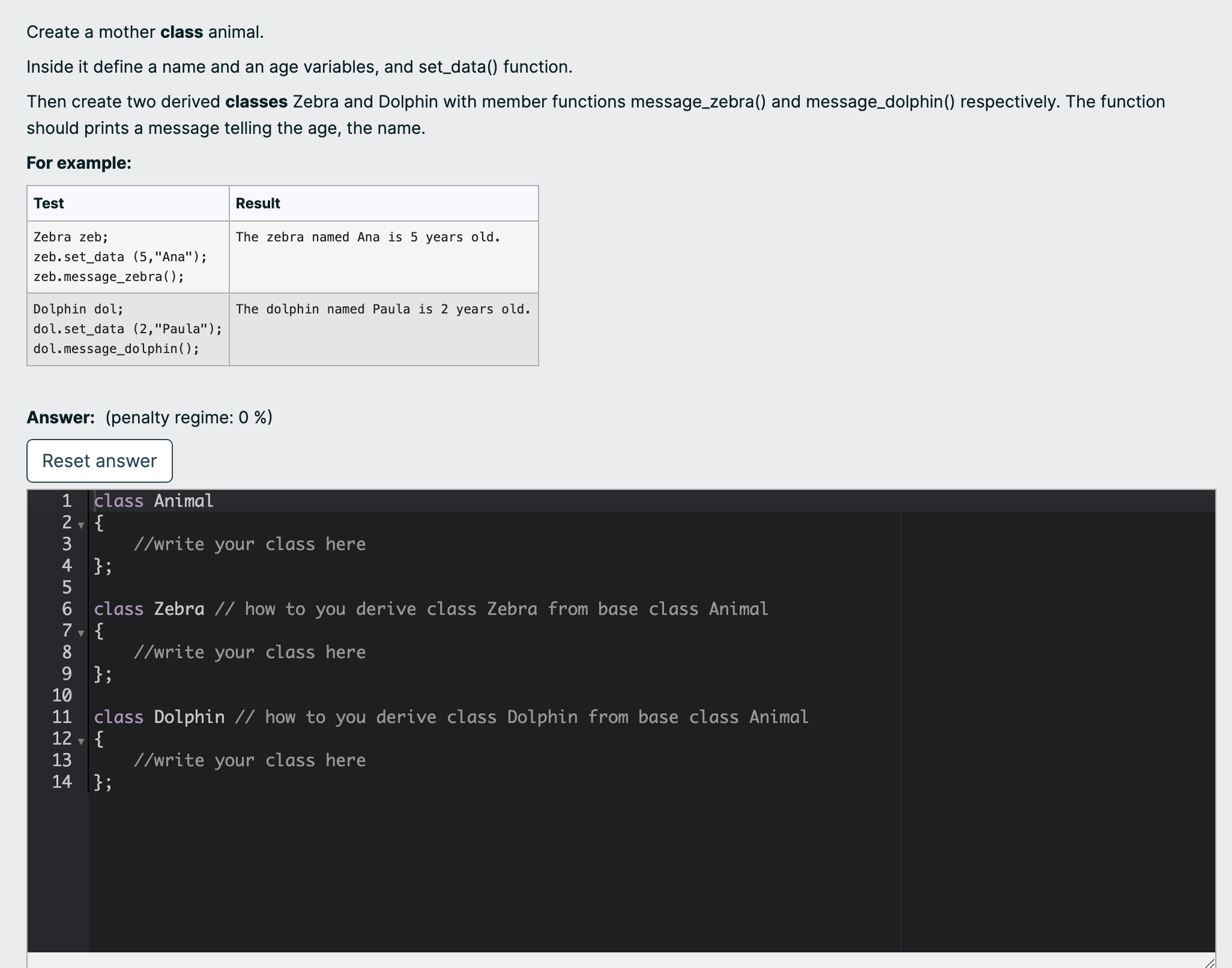
Task: Click line number 5 in gutter
Action: [67, 587]
